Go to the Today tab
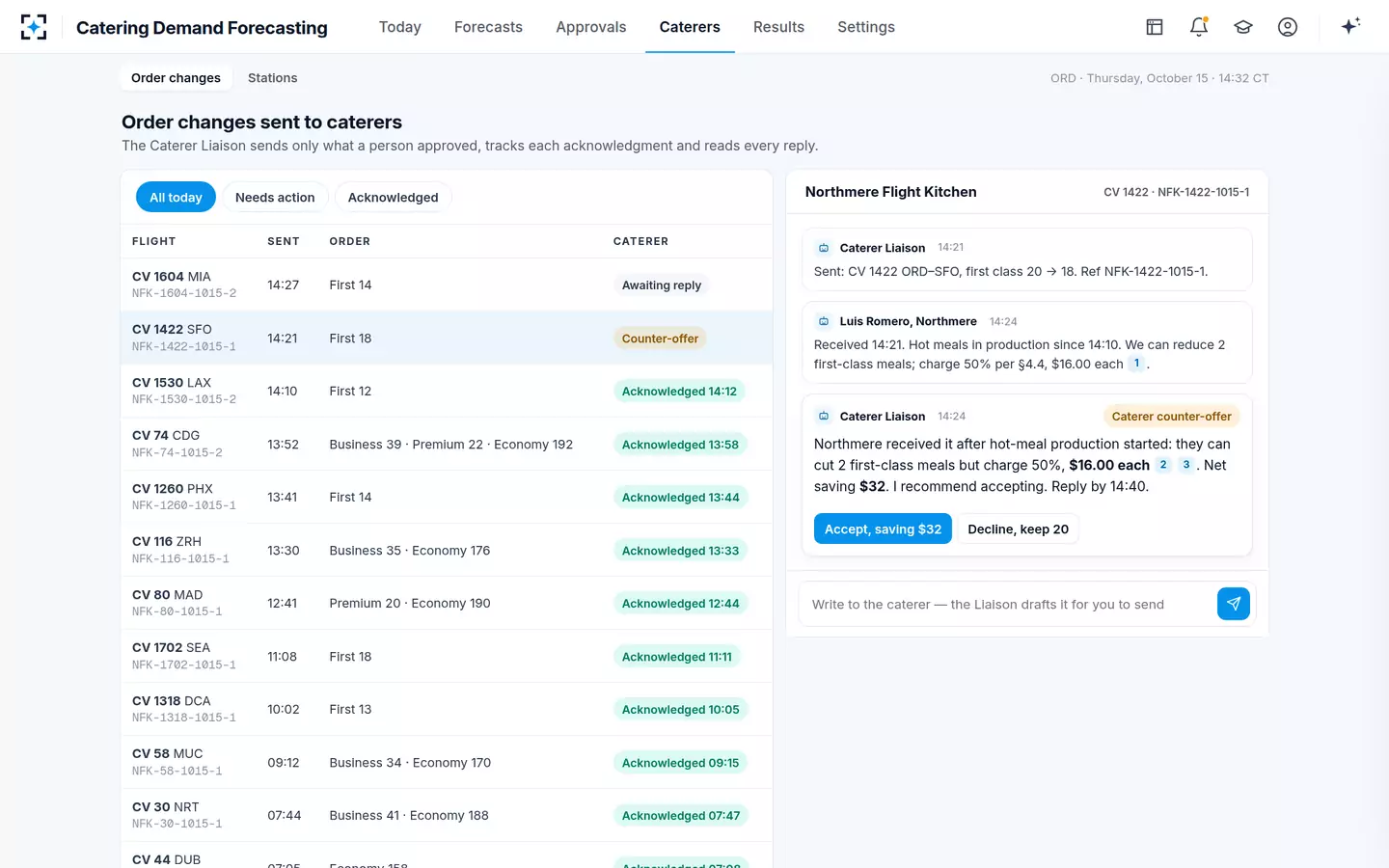This screenshot has width=1389, height=868. click(400, 27)
